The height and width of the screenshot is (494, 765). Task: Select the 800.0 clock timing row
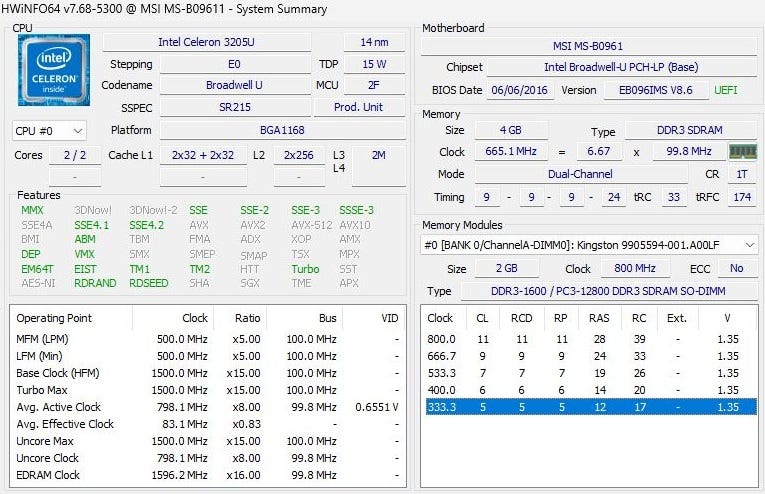590,339
